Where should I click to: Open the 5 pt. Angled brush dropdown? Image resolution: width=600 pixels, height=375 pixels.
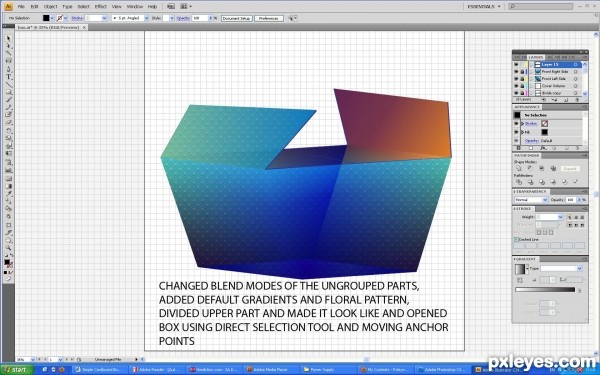(x=146, y=18)
